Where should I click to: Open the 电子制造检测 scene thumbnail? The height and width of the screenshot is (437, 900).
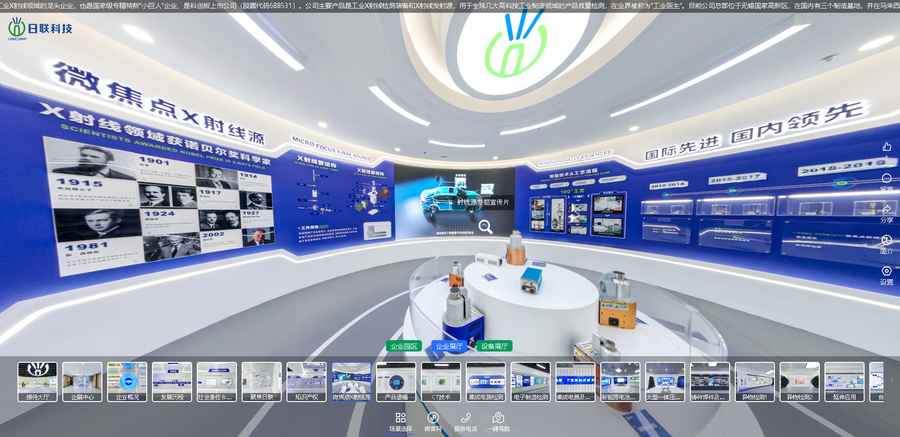click(x=530, y=381)
